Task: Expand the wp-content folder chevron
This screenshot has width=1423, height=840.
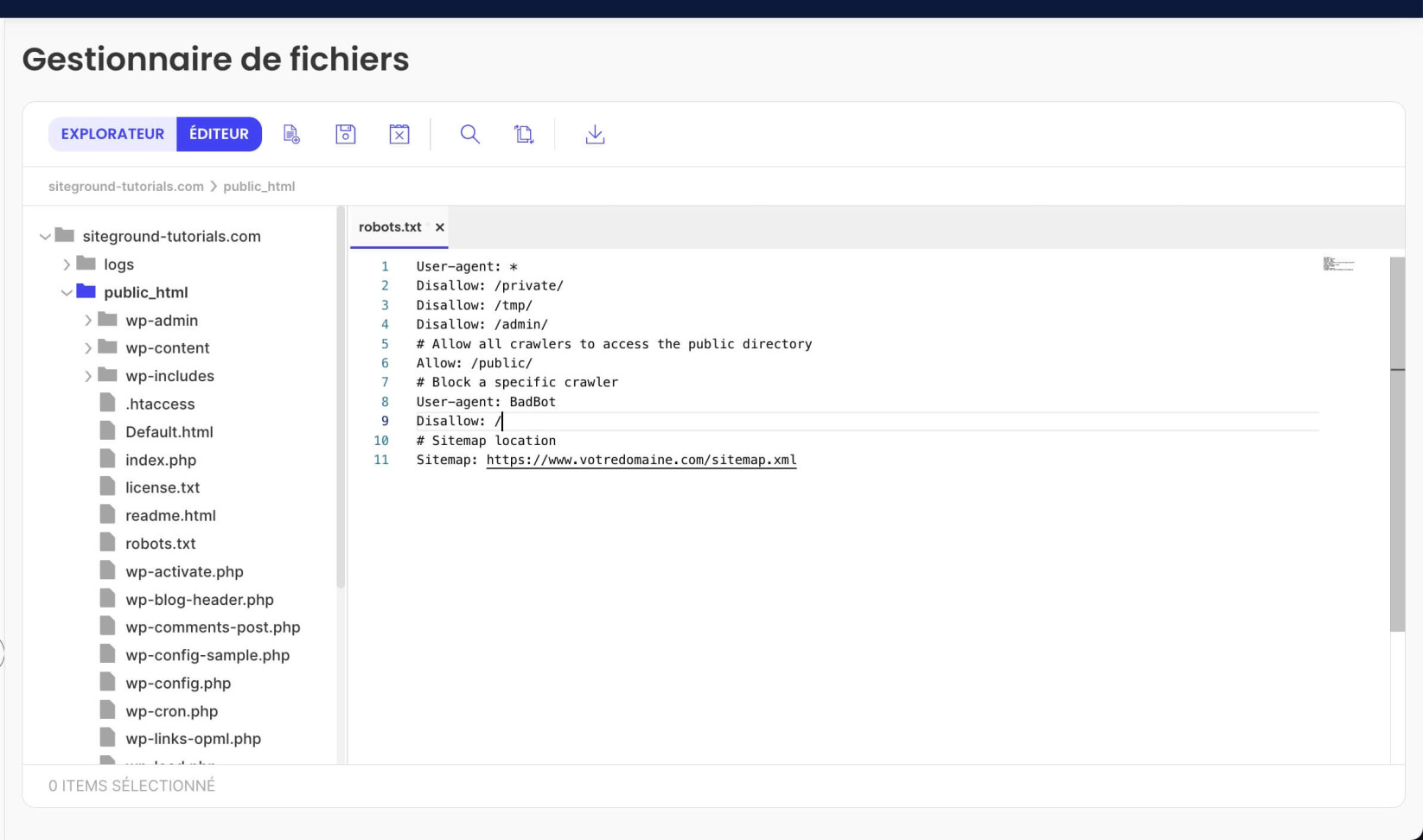Action: (x=88, y=348)
